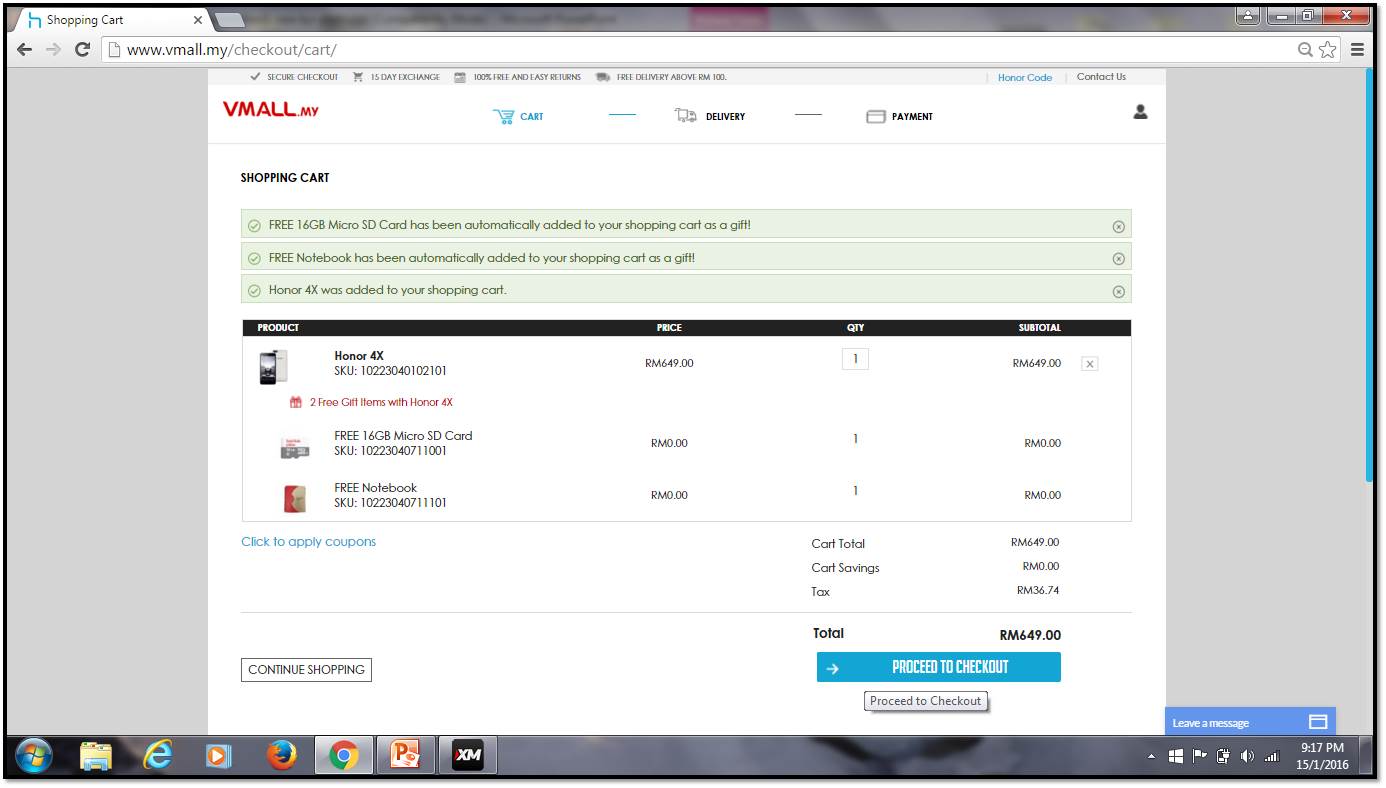
Task: Click the CART step label
Action: [532, 117]
